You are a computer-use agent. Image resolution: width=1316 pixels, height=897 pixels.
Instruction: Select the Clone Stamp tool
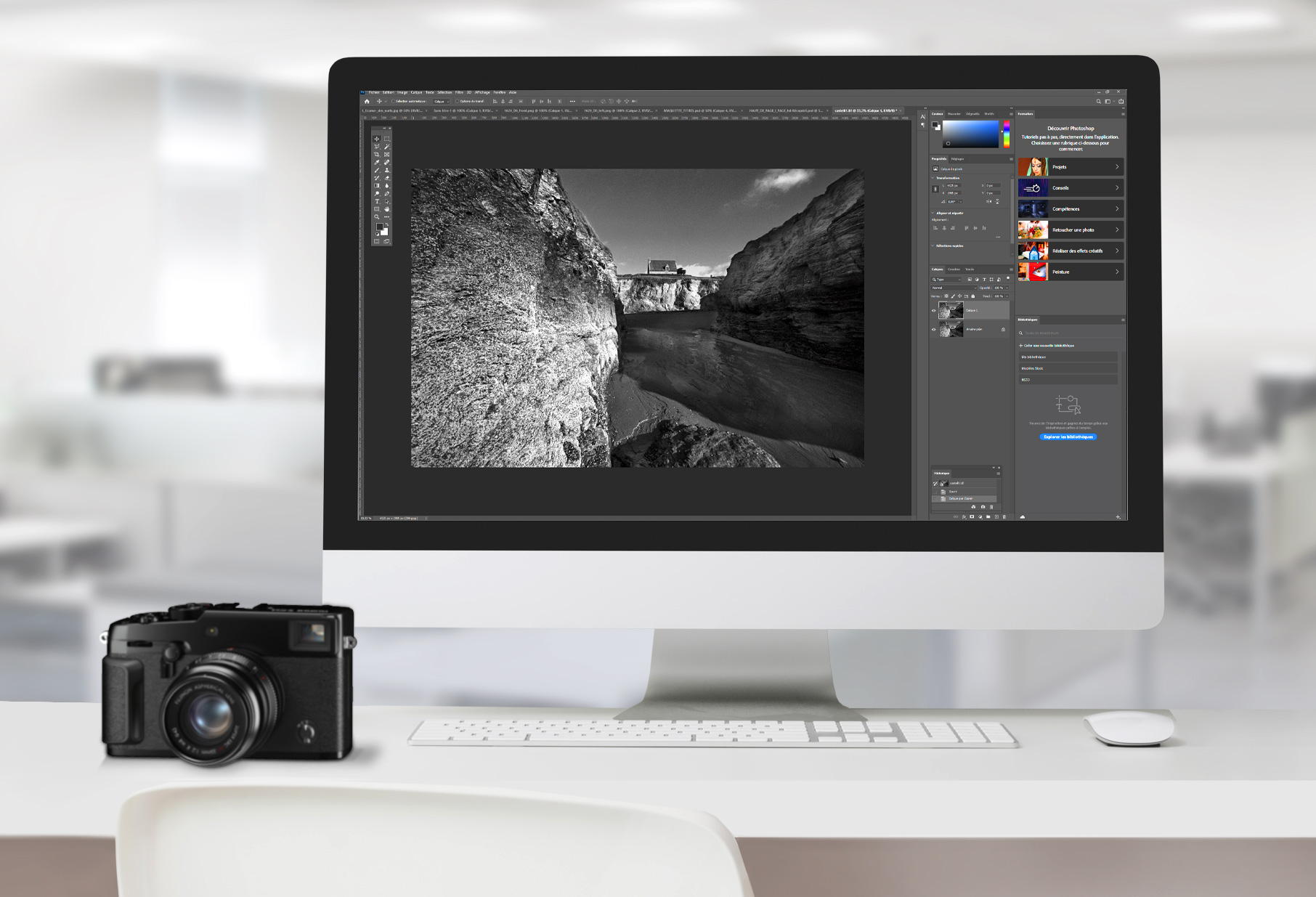point(386,170)
